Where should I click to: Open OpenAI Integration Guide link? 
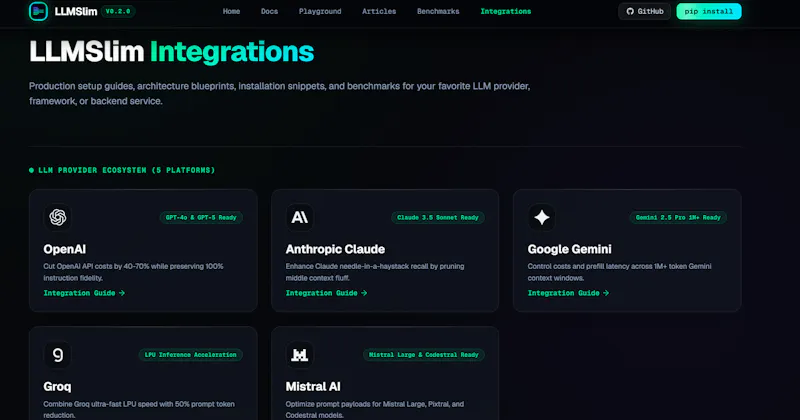(x=84, y=293)
